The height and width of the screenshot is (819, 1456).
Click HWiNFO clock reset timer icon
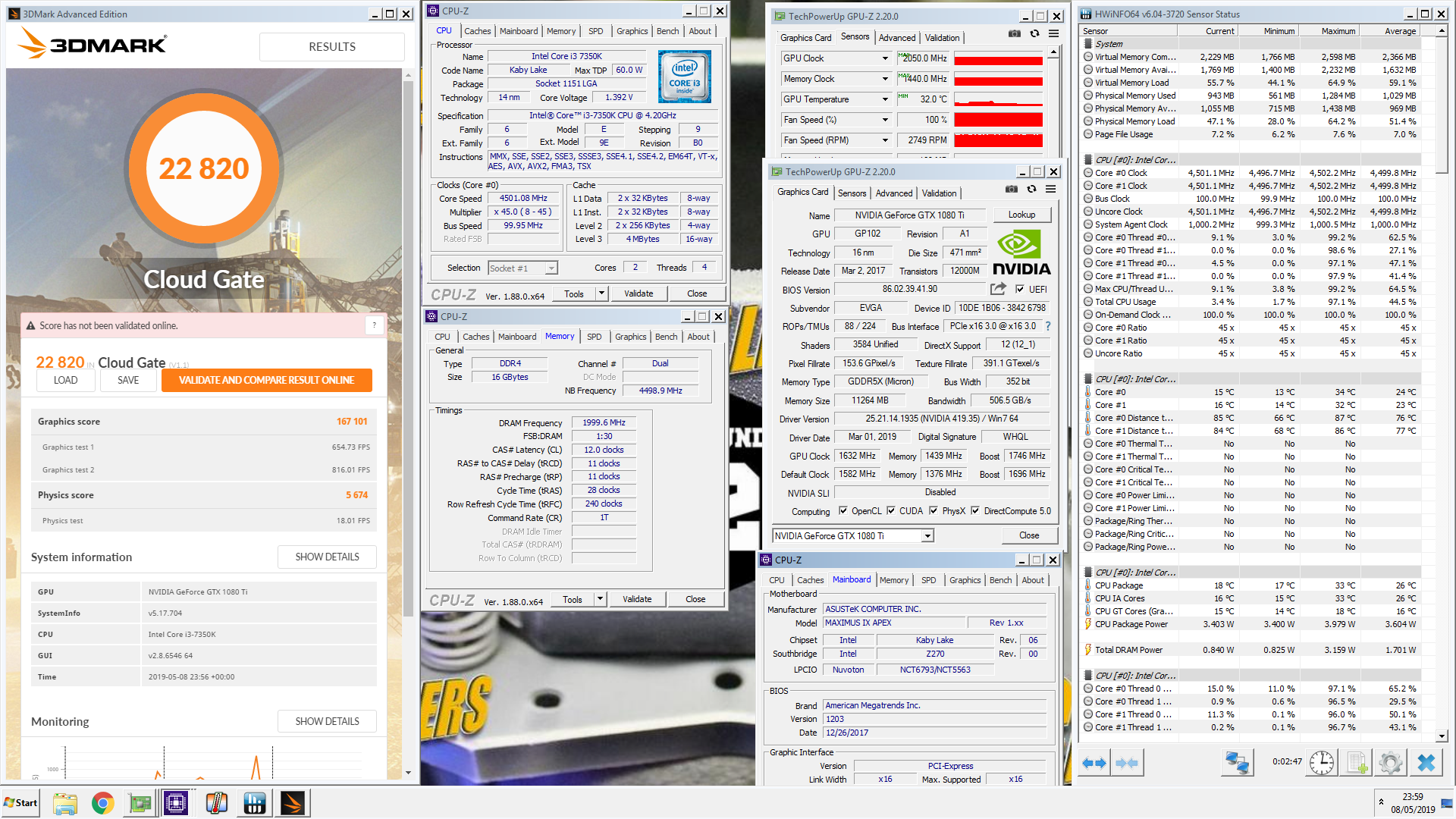tap(1321, 763)
